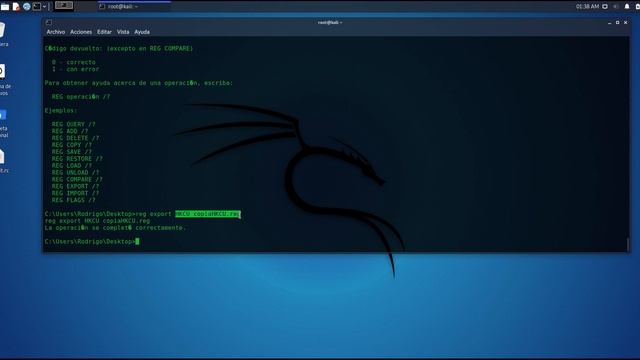
Task: Open the Archivo menu
Action: coord(56,32)
